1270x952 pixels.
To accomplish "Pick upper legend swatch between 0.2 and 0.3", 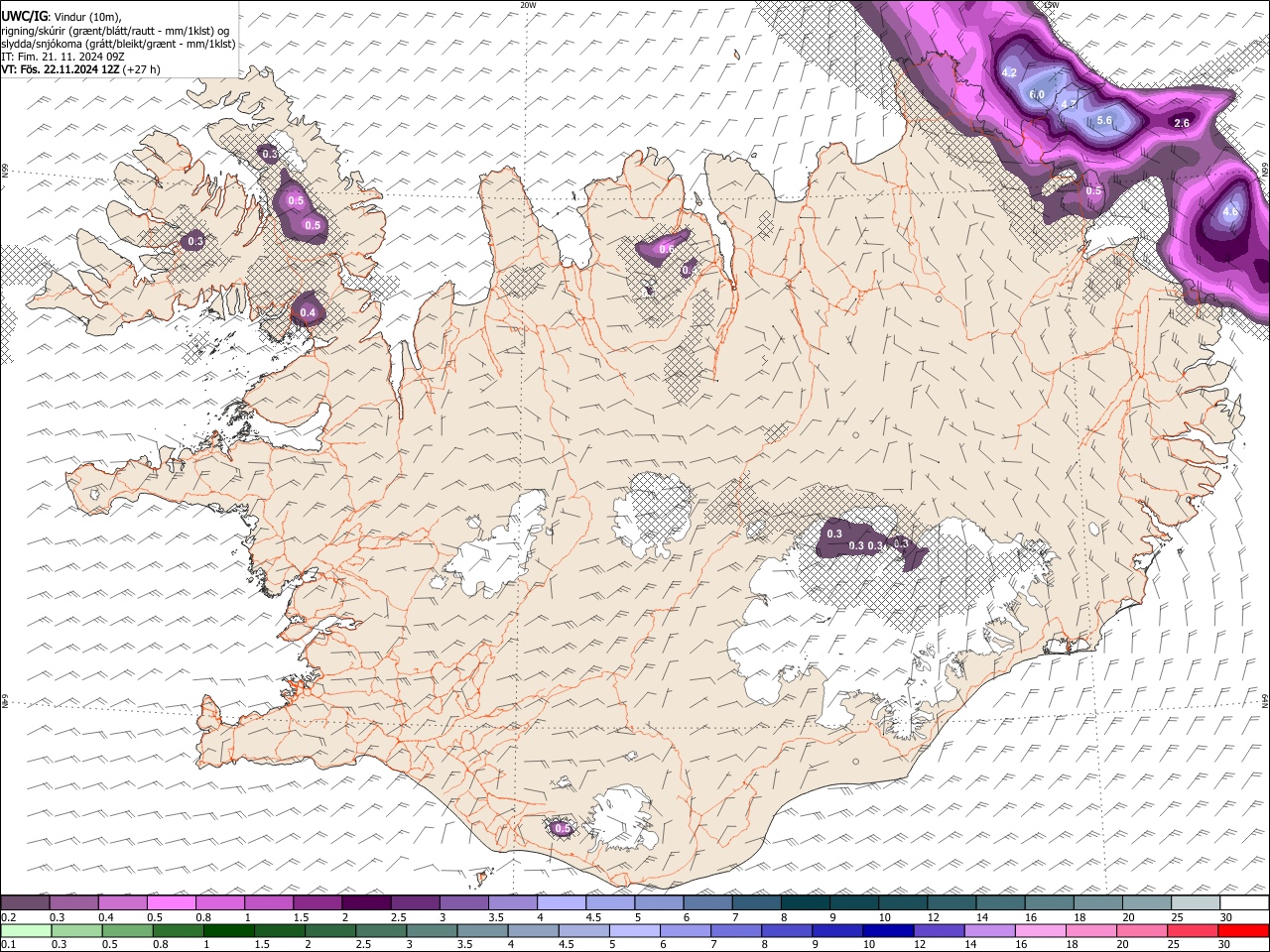I will [x=25, y=903].
